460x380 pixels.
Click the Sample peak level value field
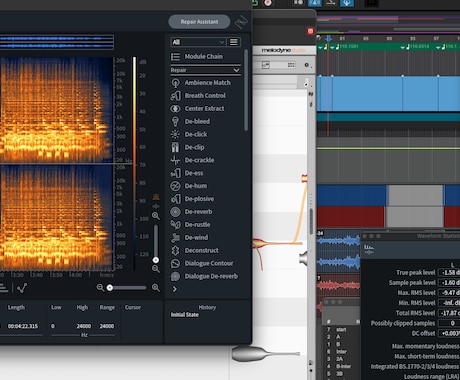coord(449,283)
